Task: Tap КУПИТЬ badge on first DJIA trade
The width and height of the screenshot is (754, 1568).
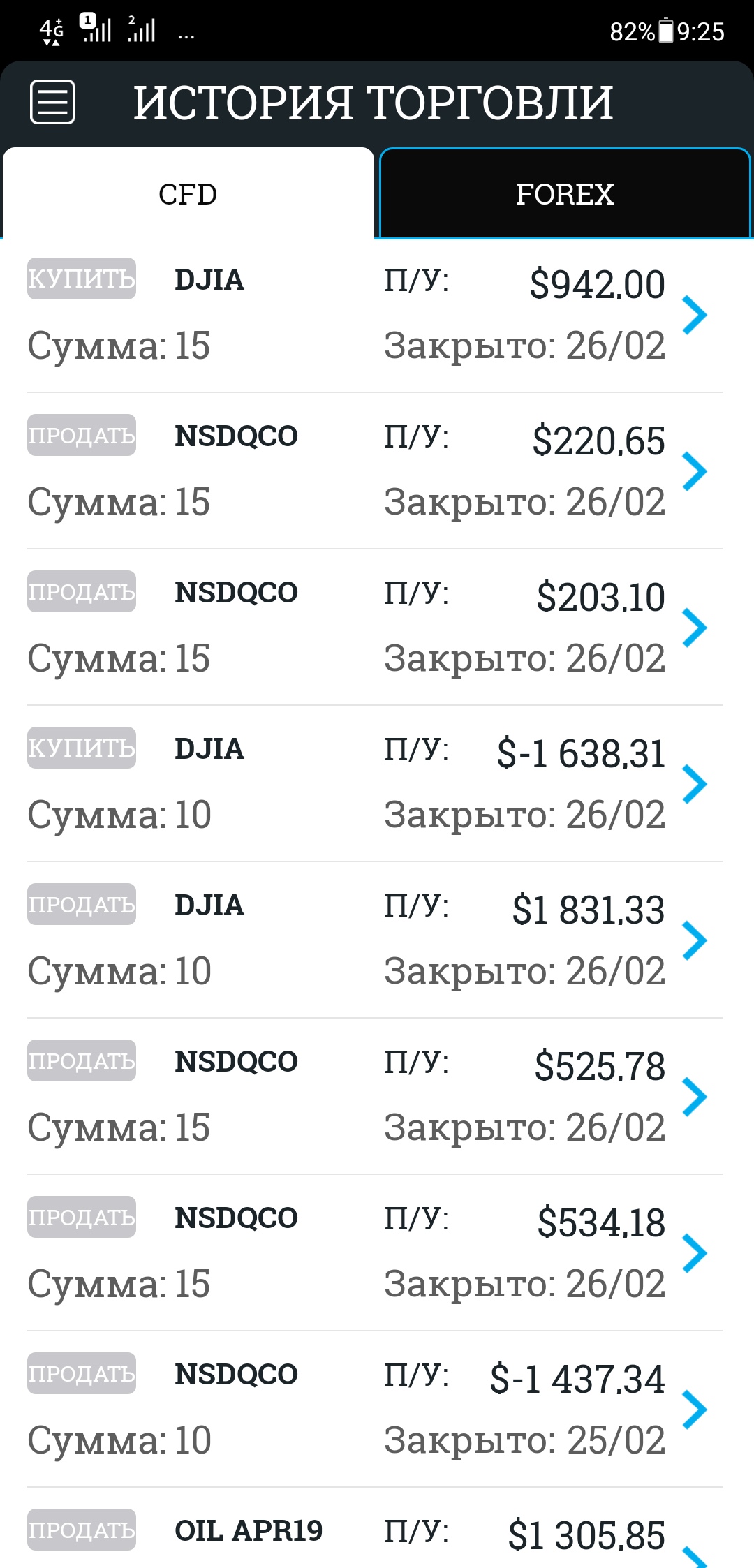Action: 82,279
